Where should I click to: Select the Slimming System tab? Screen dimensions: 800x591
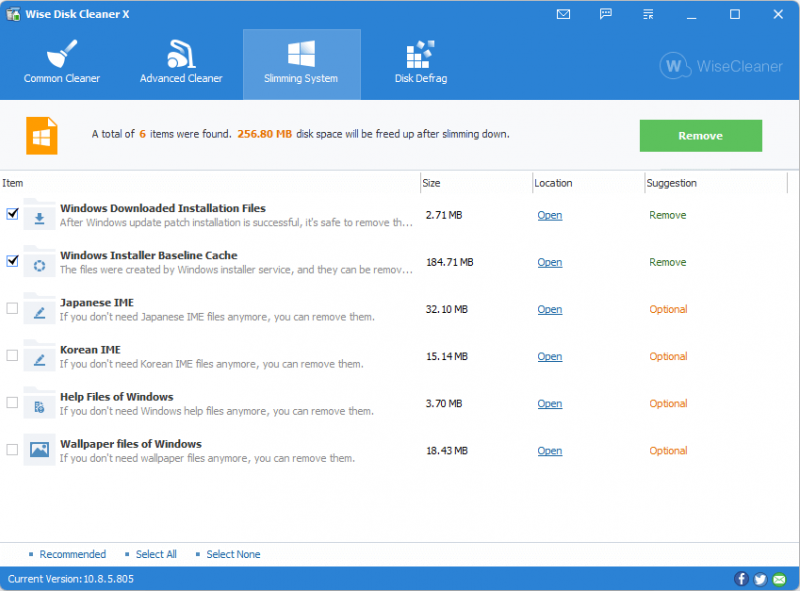pos(302,64)
